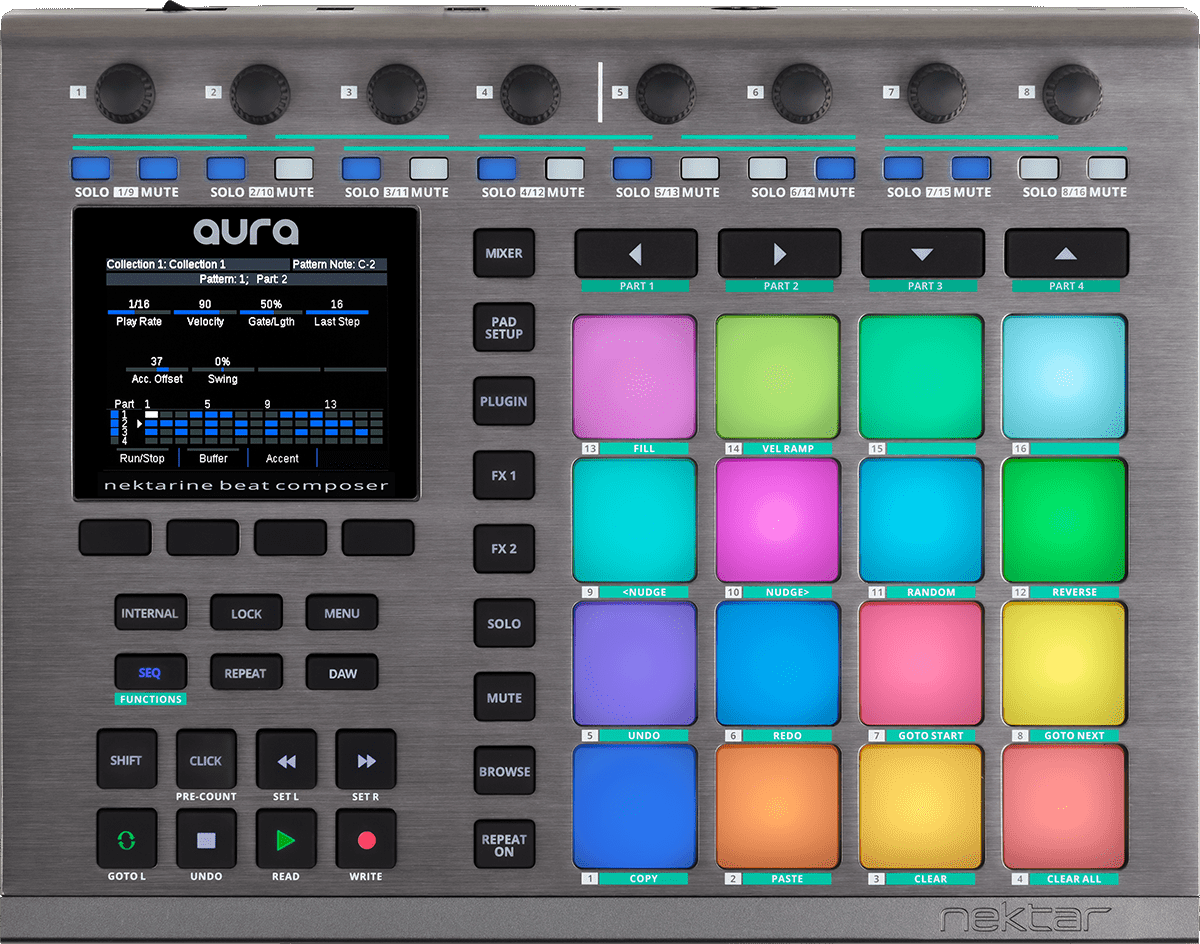Toggle the MUTE button for track 1/9
1200x944 pixels.
pos(158,168)
